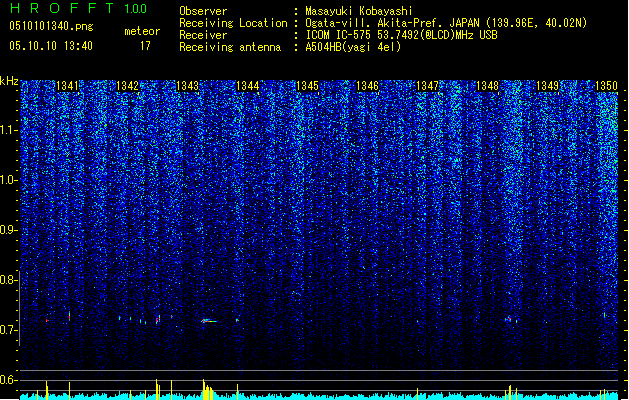Click the 1344 time marker
629x400 pixels.
coord(248,86)
